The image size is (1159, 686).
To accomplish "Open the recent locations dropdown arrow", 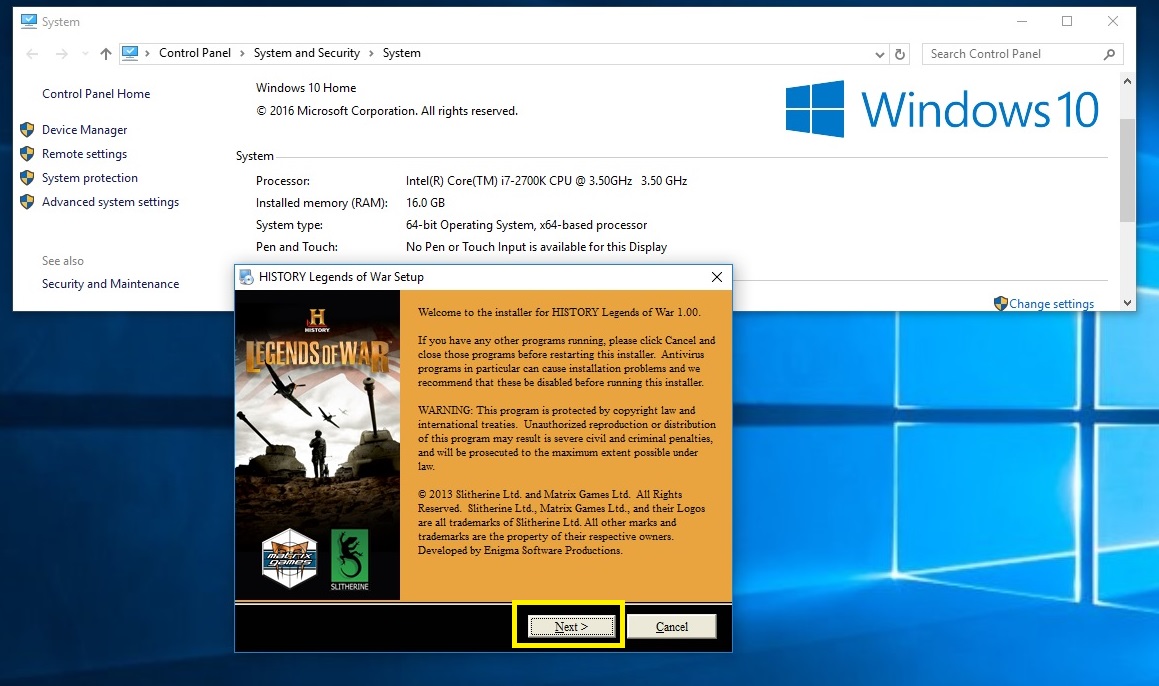I will pyautogui.click(x=85, y=53).
